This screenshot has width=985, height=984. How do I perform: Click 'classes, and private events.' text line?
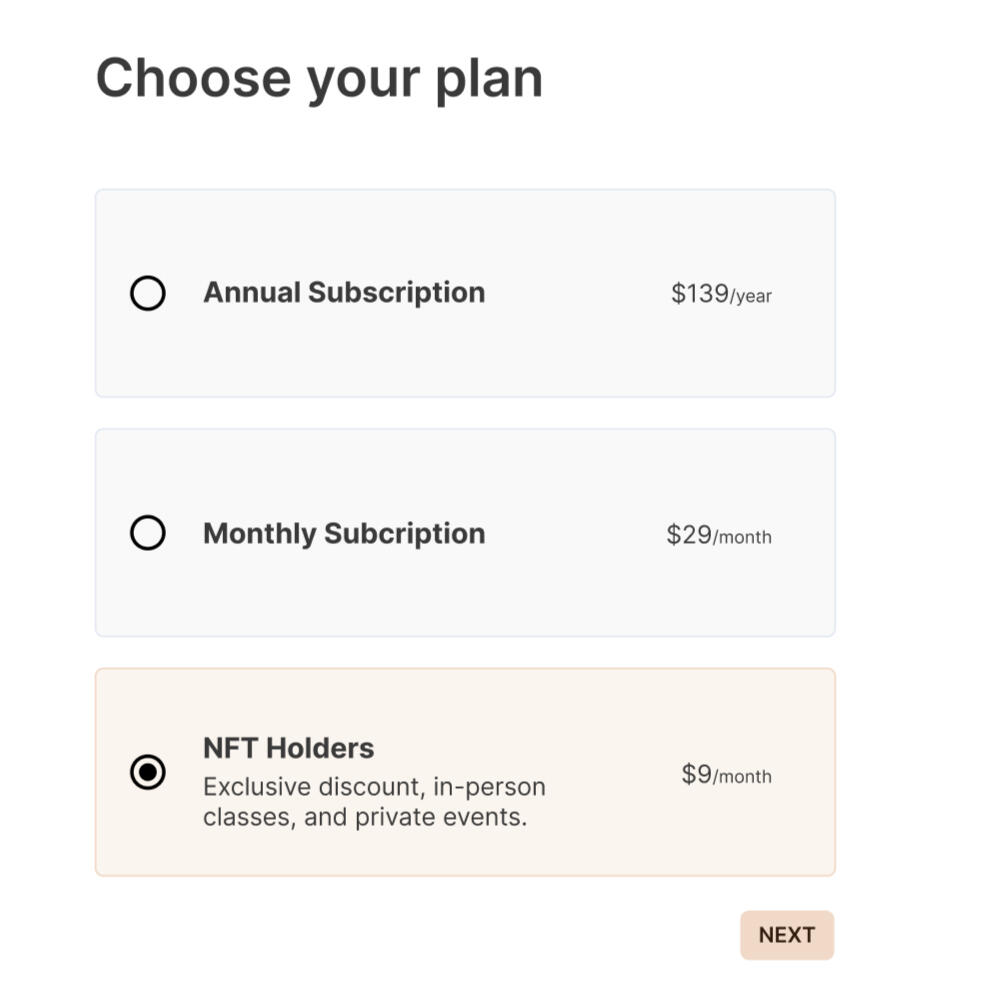[364, 817]
